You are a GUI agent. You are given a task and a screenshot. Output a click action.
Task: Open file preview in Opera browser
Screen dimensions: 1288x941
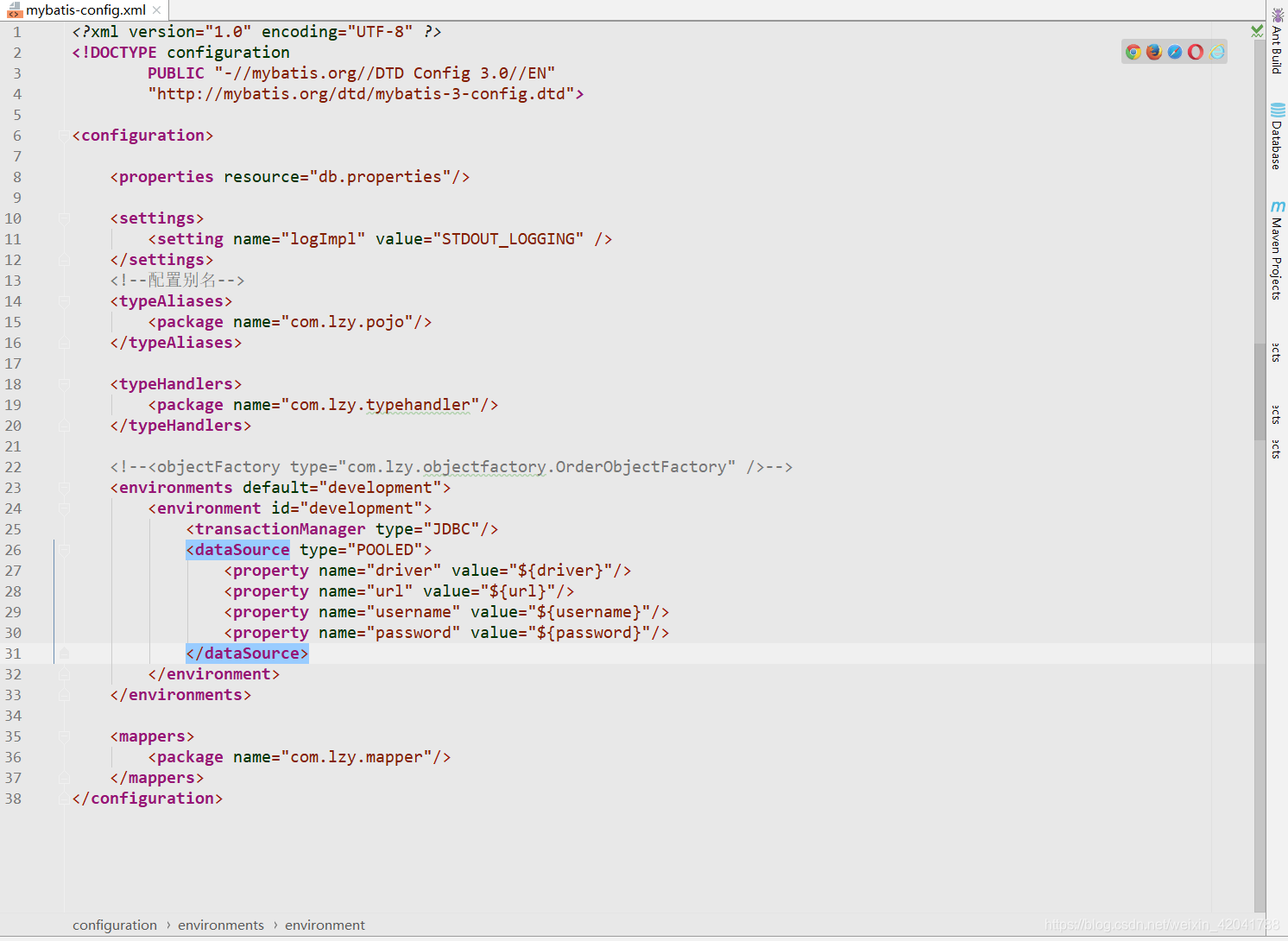pos(1196,52)
